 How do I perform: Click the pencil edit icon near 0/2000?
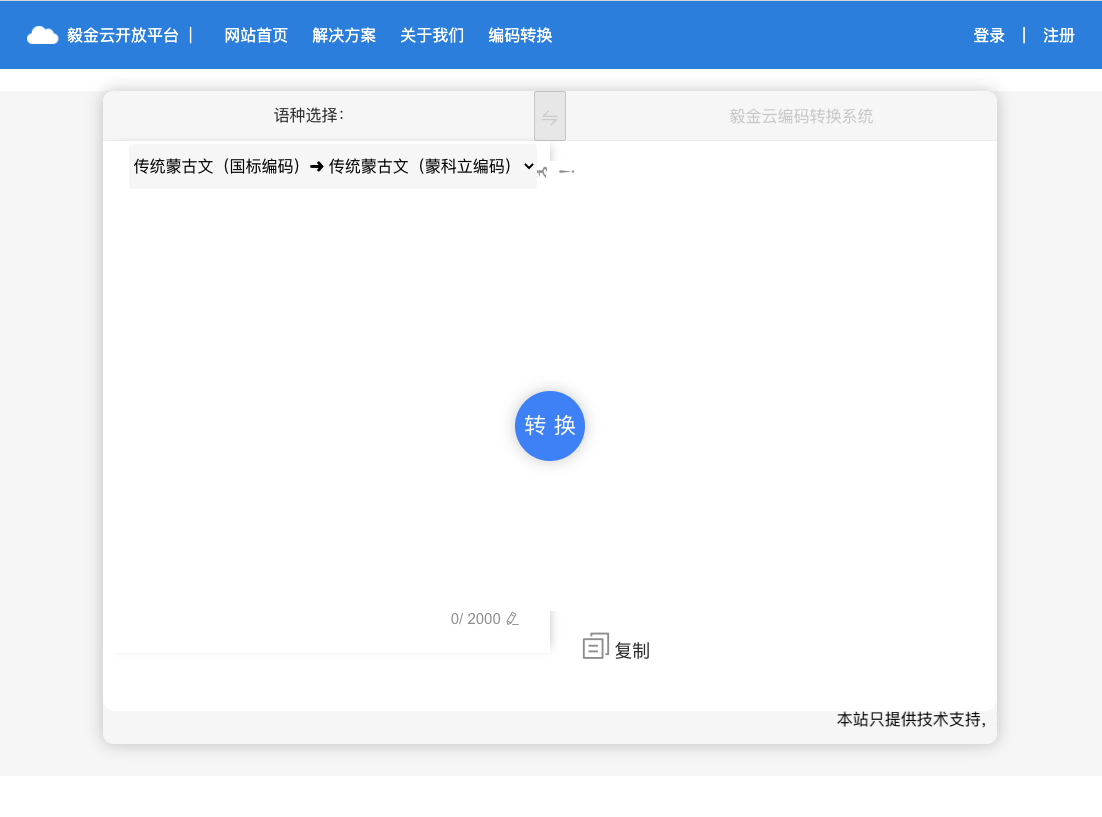tap(512, 618)
